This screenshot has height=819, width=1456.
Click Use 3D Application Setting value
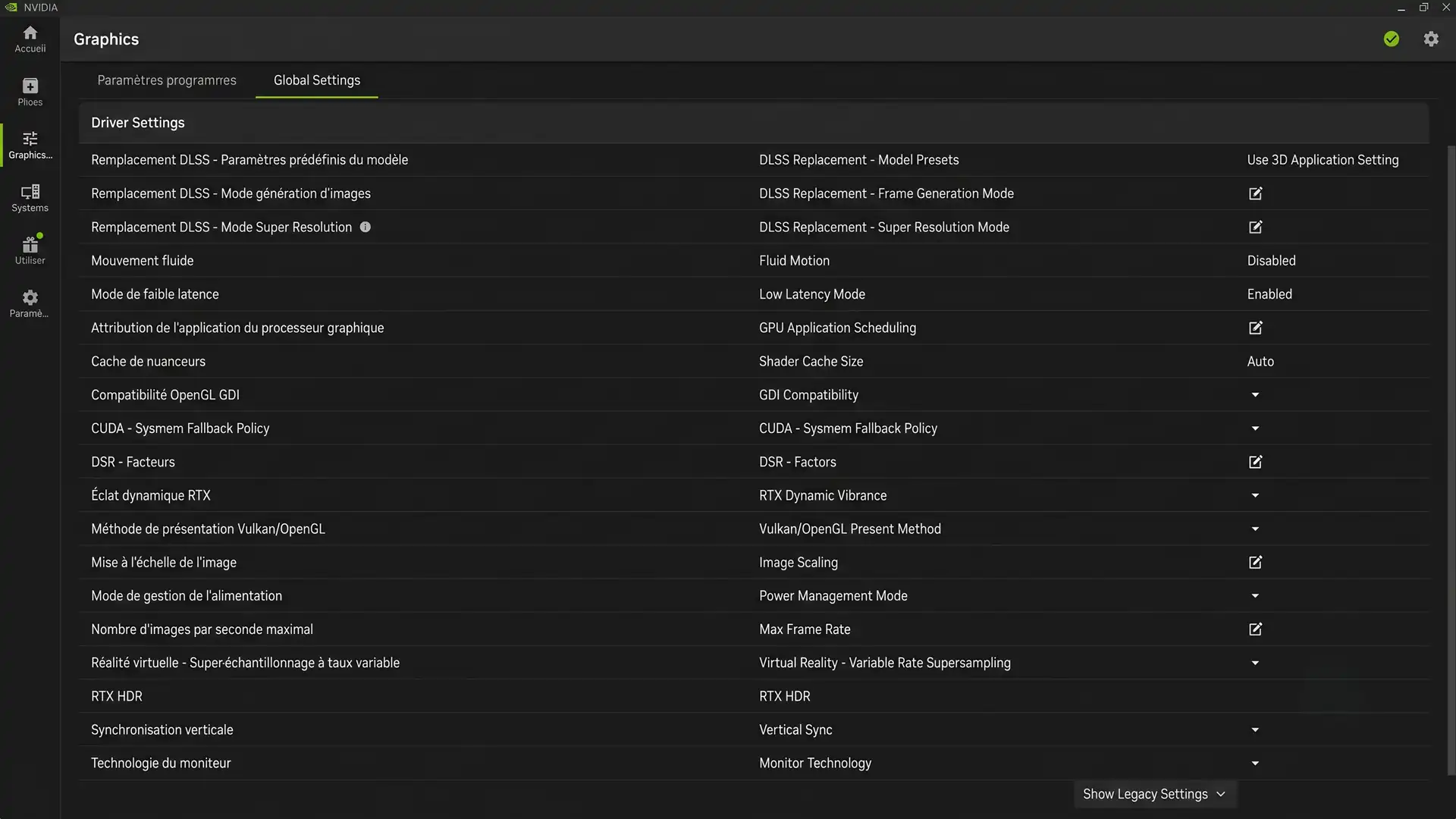(x=1323, y=160)
